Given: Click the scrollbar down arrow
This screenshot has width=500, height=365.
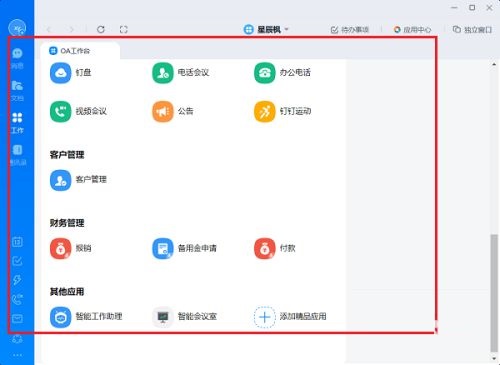Looking at the screenshot, I should pyautogui.click(x=494, y=359).
